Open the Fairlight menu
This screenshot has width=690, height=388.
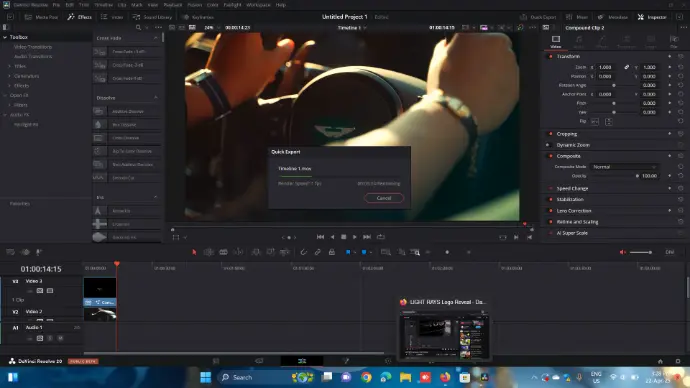click(x=232, y=5)
